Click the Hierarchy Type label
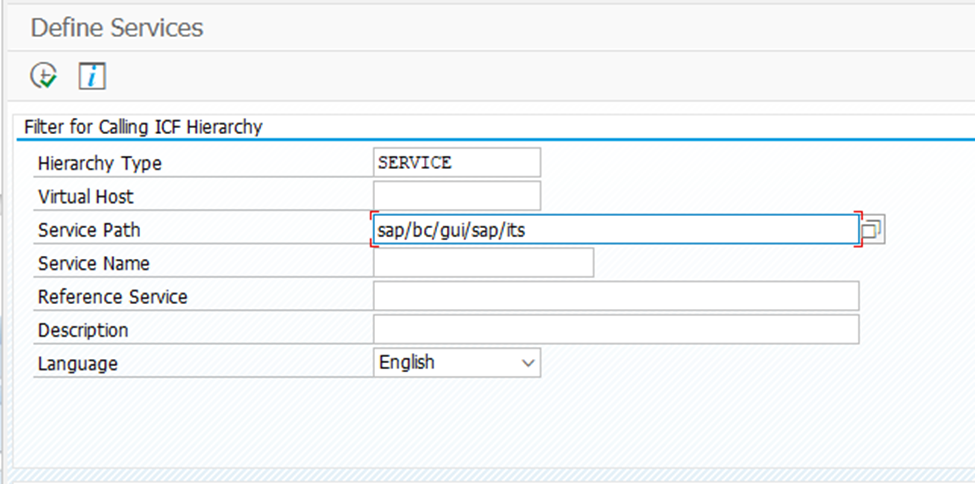The image size is (975, 484). pos(99,163)
